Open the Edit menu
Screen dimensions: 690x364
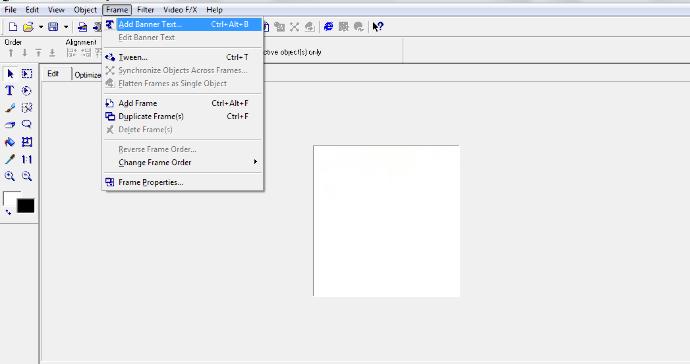[32, 10]
